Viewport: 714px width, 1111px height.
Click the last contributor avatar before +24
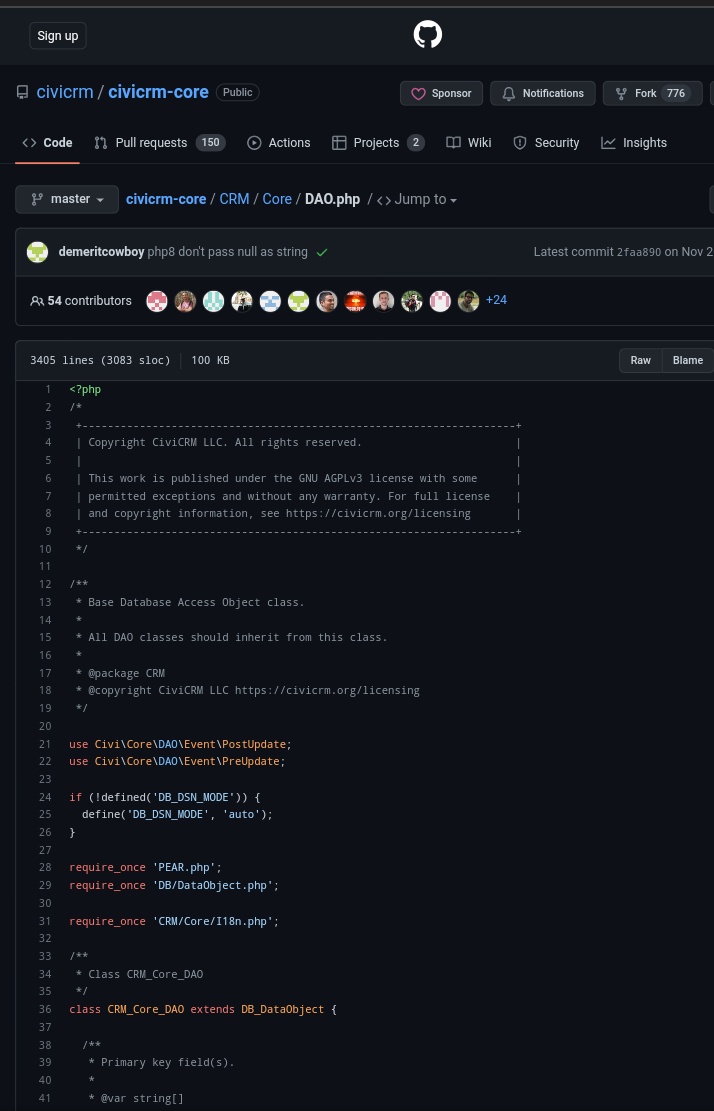click(x=468, y=301)
